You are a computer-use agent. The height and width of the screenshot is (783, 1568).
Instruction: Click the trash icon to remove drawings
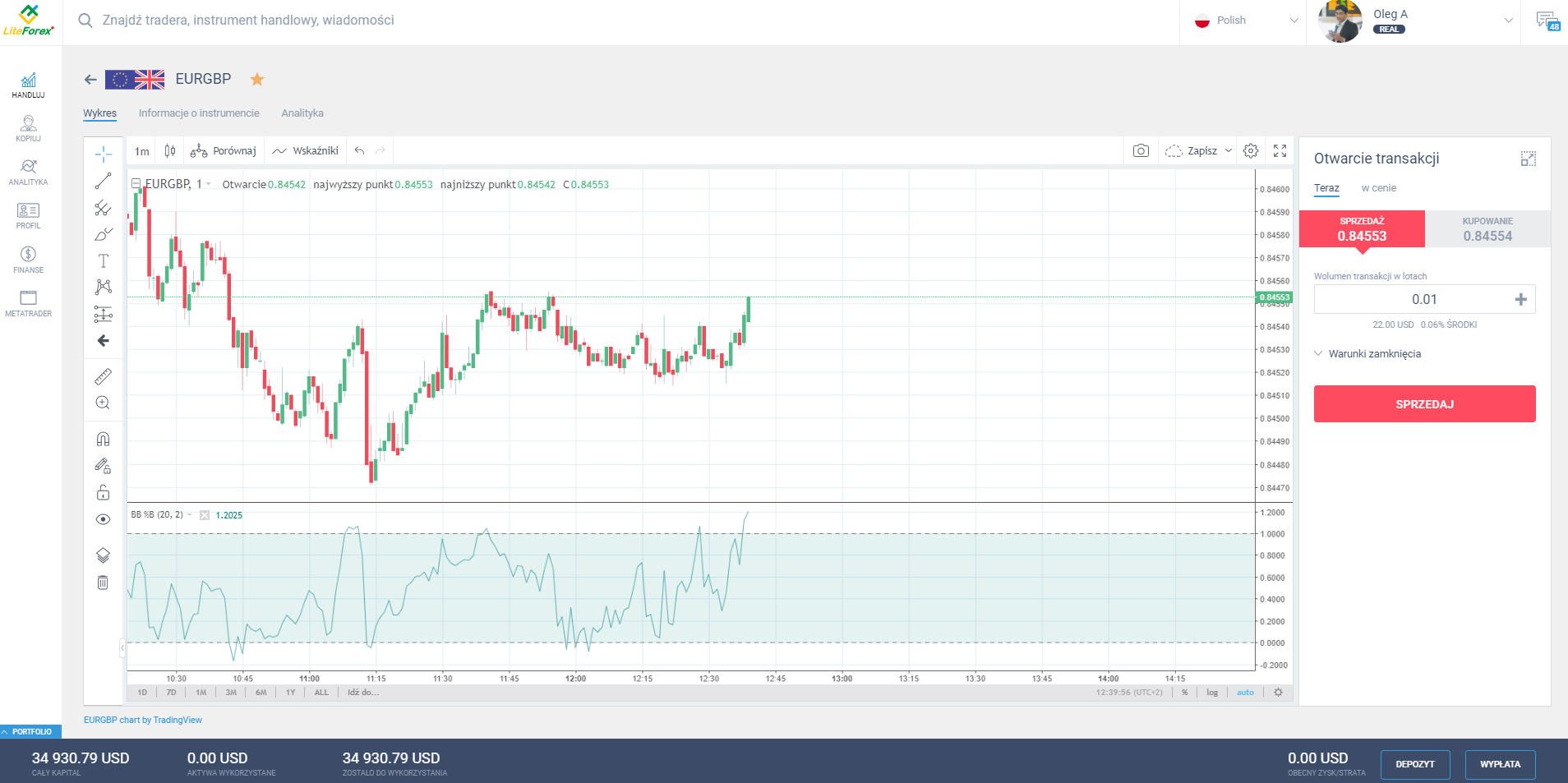pos(103,582)
